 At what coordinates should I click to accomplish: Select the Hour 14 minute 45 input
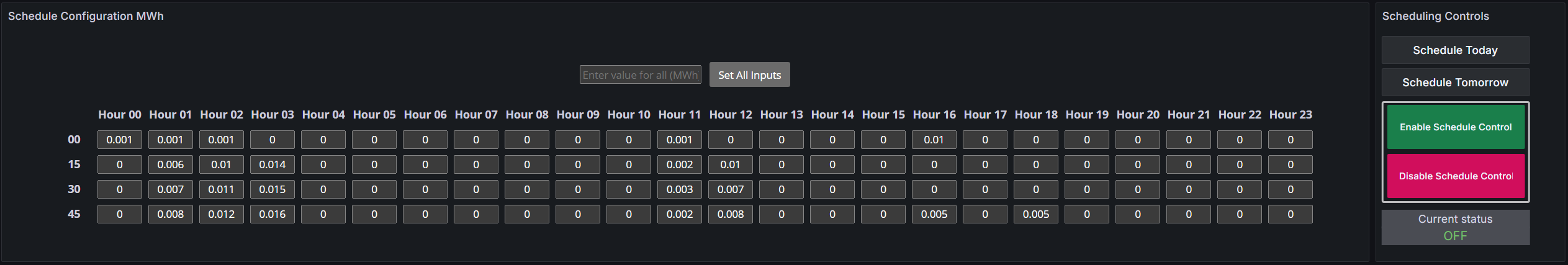[x=832, y=214]
